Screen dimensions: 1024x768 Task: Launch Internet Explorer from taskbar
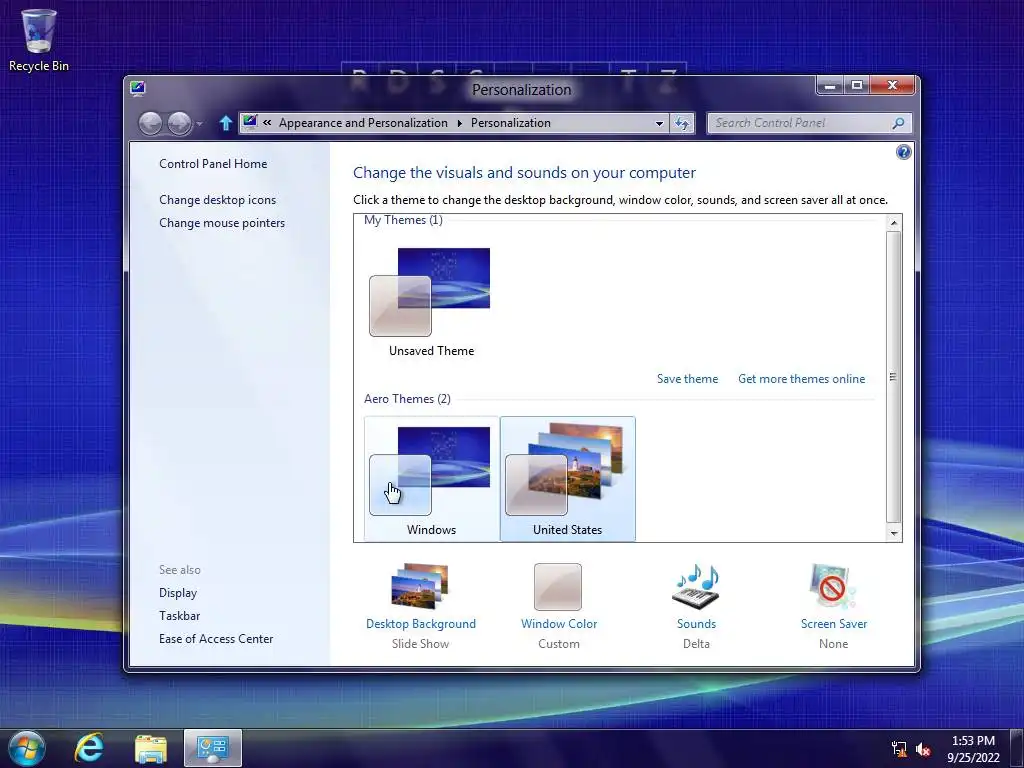point(89,748)
